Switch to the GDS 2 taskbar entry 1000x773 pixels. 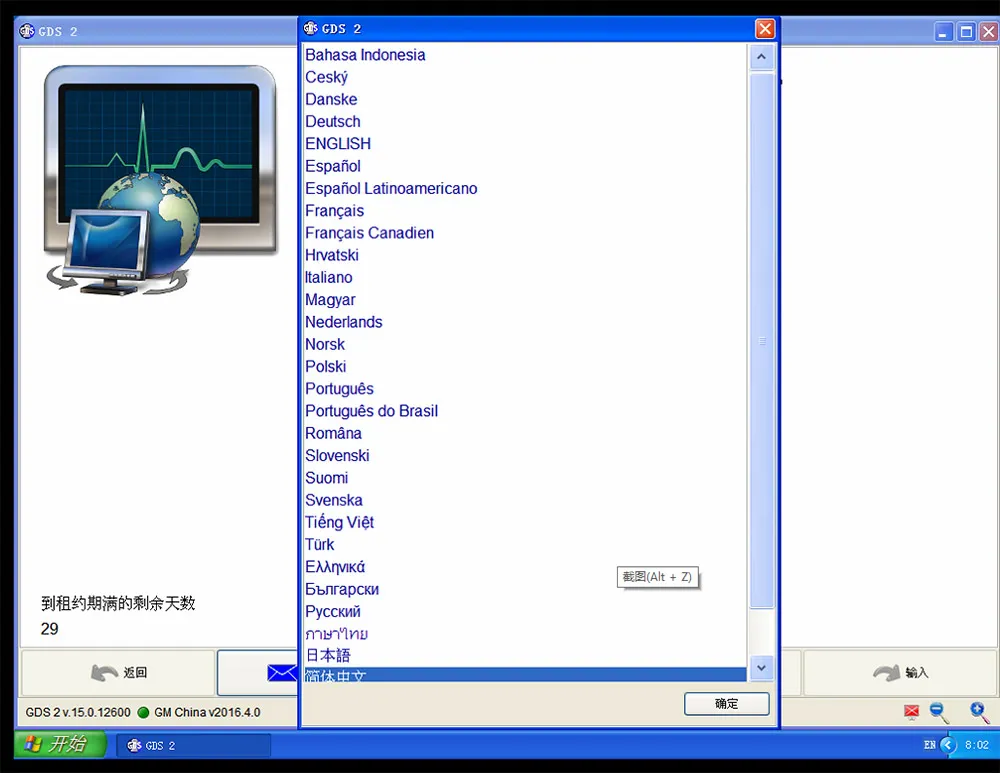pos(193,745)
